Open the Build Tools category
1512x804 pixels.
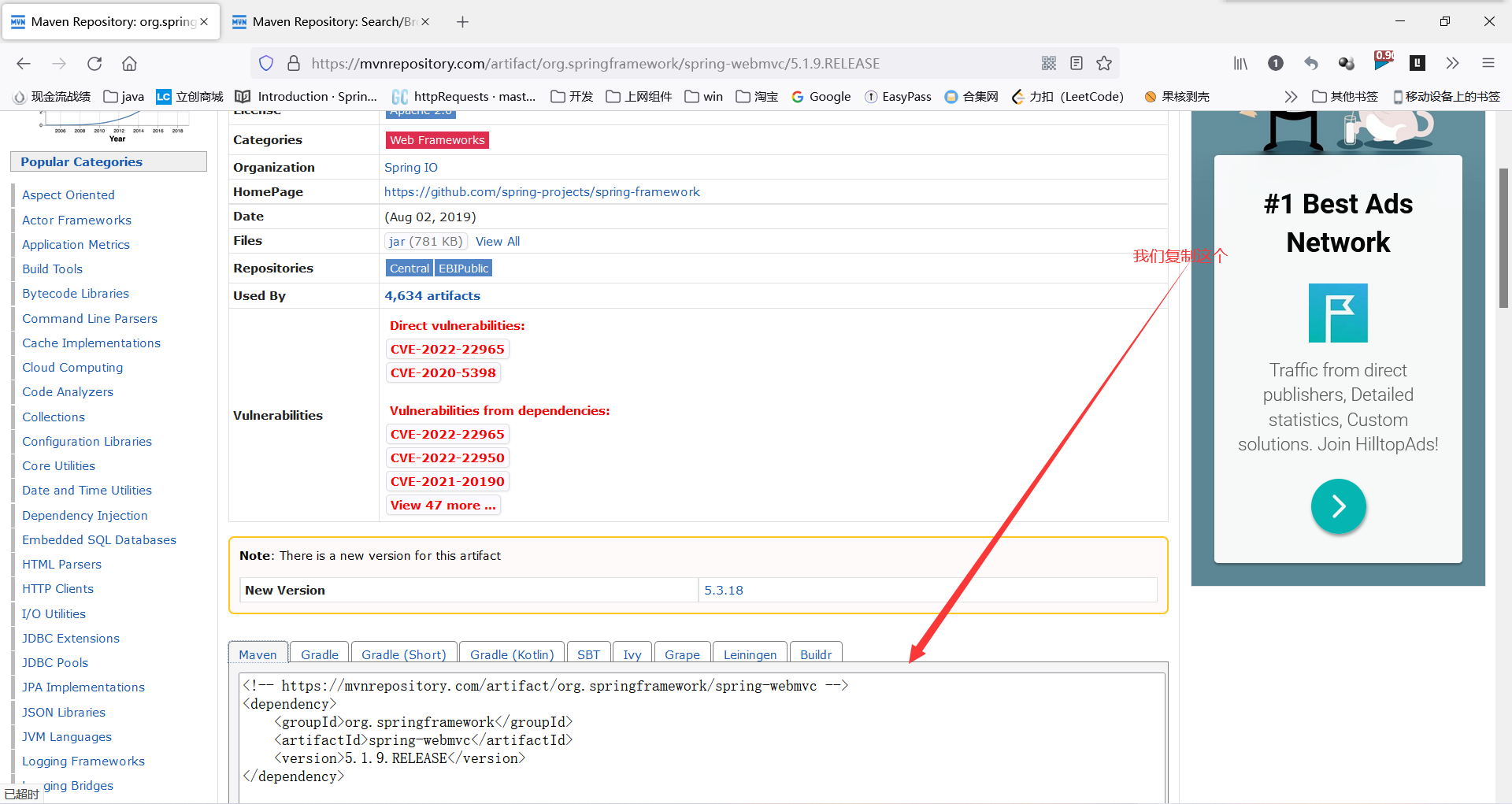tap(52, 269)
